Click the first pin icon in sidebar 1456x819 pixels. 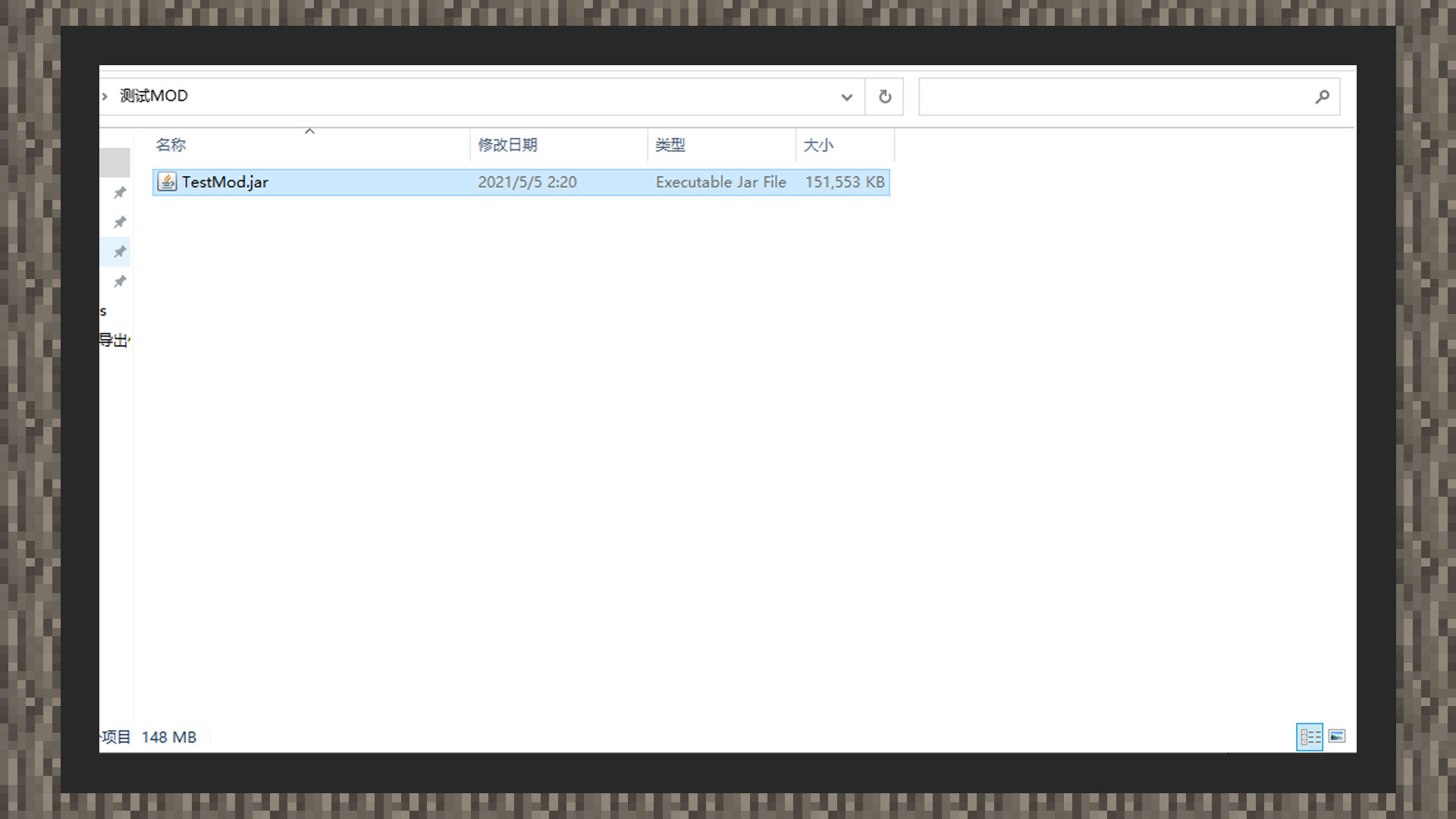(x=120, y=193)
